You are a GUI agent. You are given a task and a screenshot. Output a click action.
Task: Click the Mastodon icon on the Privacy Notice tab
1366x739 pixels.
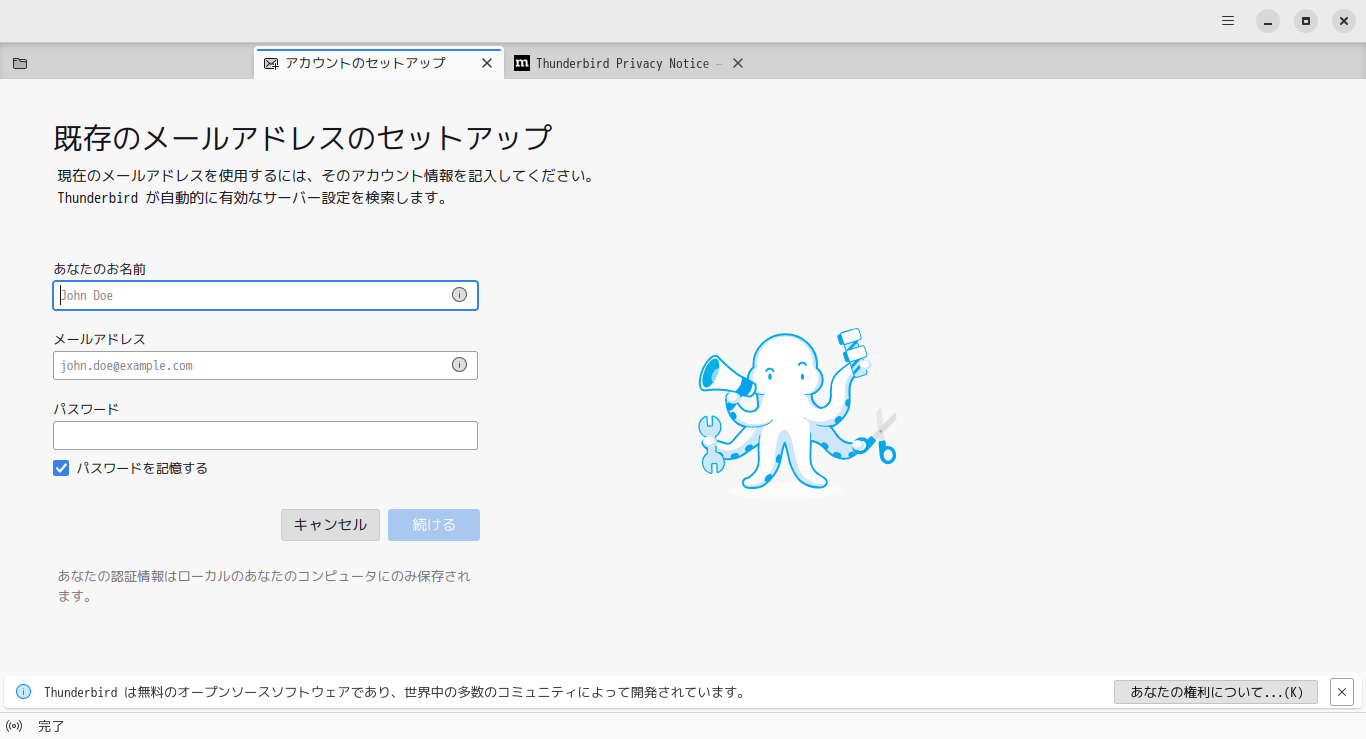(x=522, y=62)
